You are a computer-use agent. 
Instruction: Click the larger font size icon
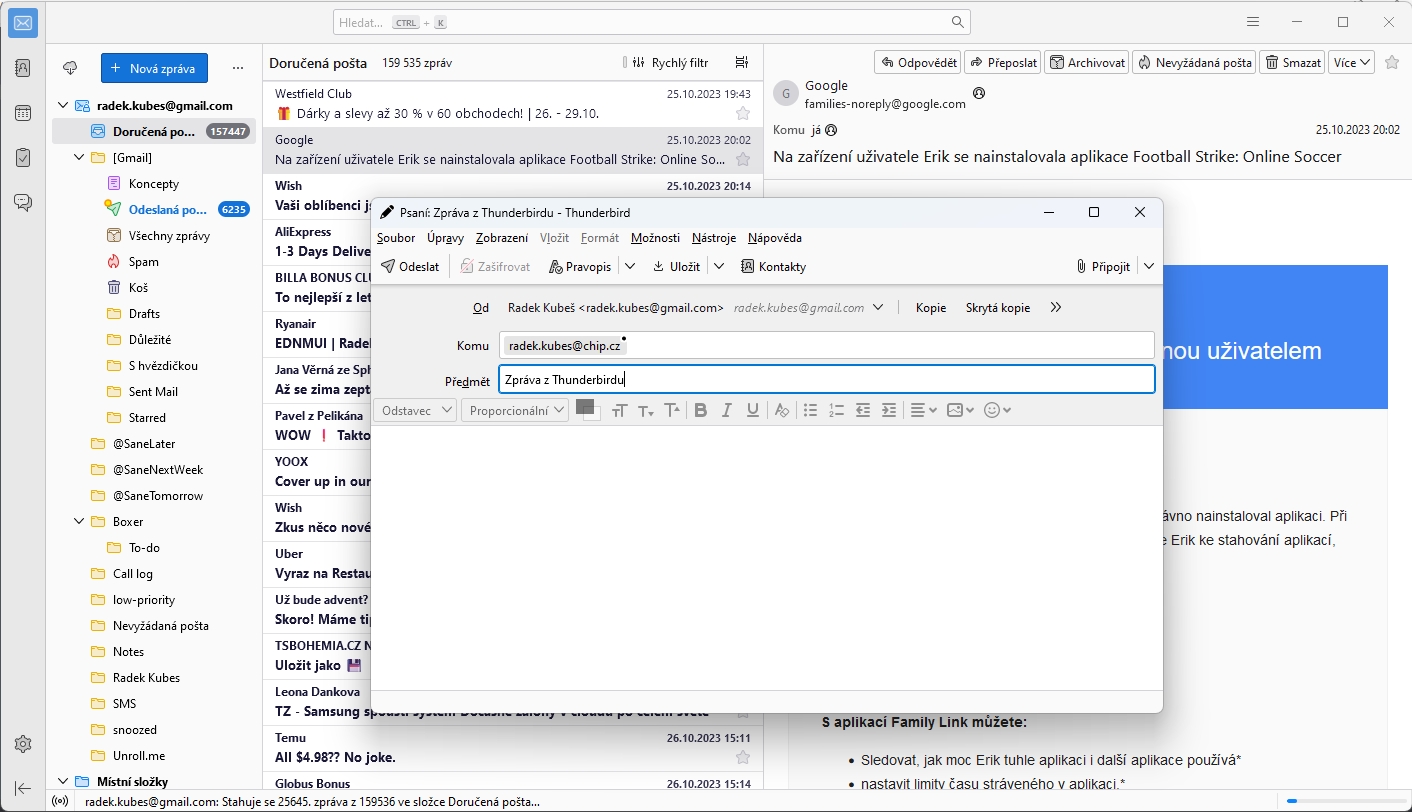tap(672, 410)
